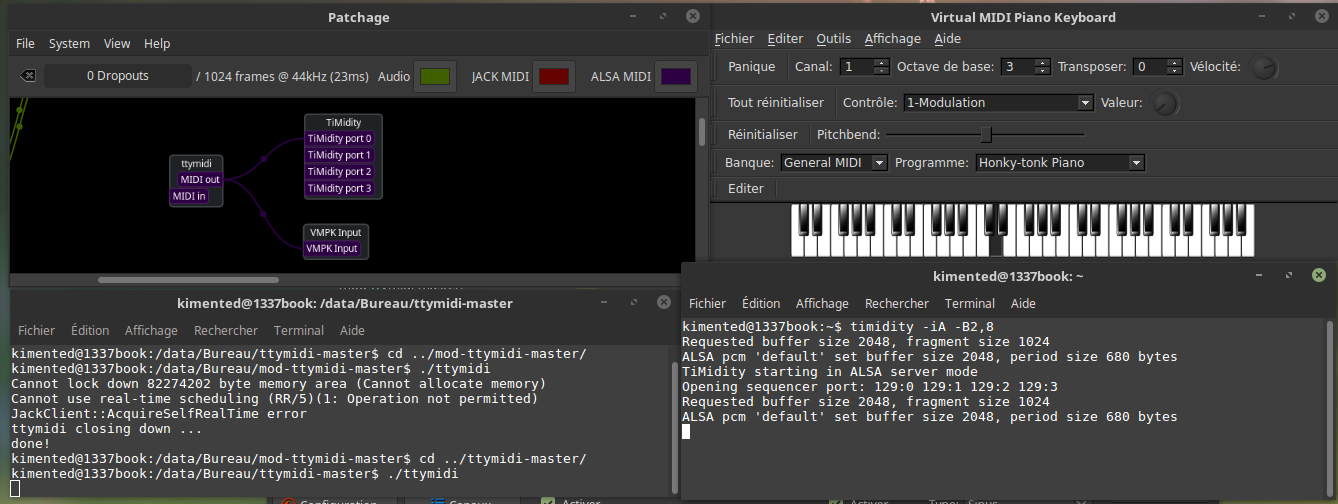Click the purple ALSA MIDI color button

pyautogui.click(x=676, y=76)
